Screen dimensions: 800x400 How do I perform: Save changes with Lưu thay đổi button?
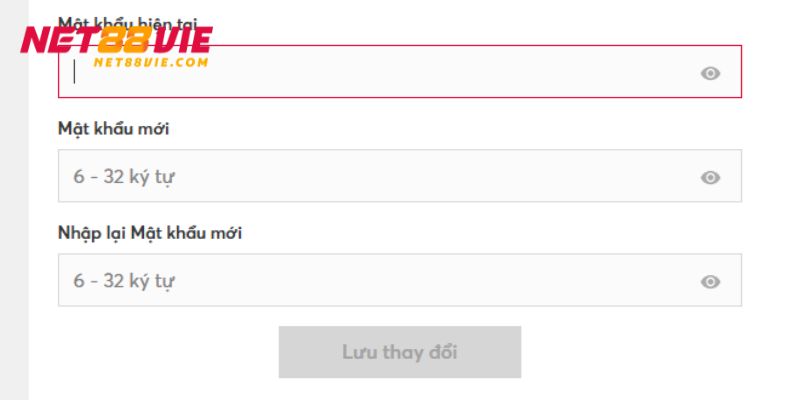[x=400, y=352]
